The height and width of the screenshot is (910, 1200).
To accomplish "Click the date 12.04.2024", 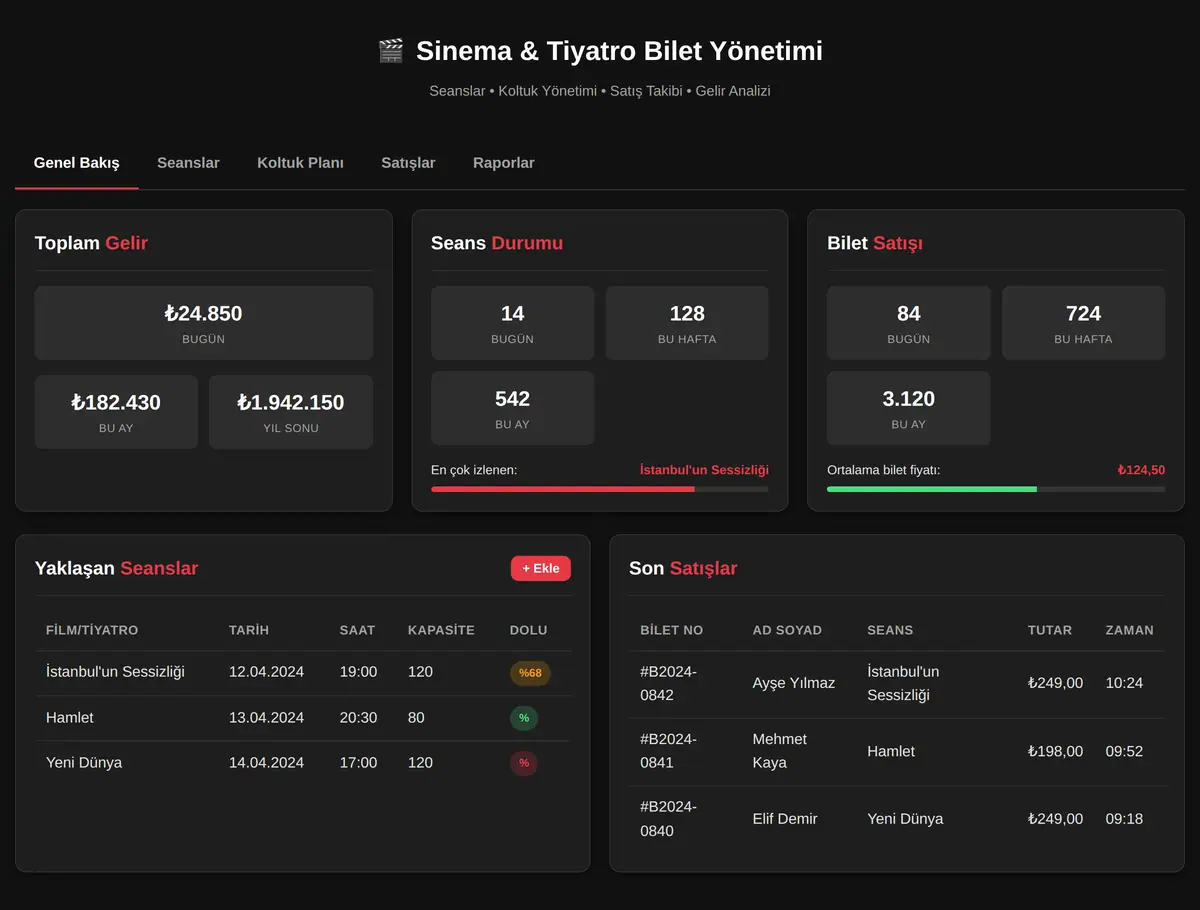I will tap(266, 672).
